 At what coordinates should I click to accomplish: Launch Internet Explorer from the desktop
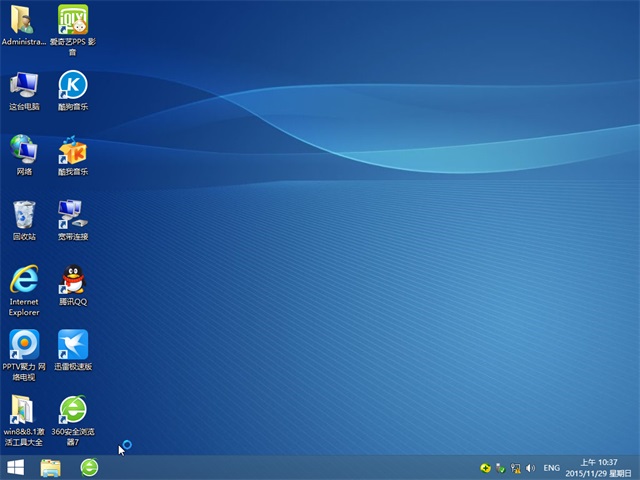tap(24, 280)
